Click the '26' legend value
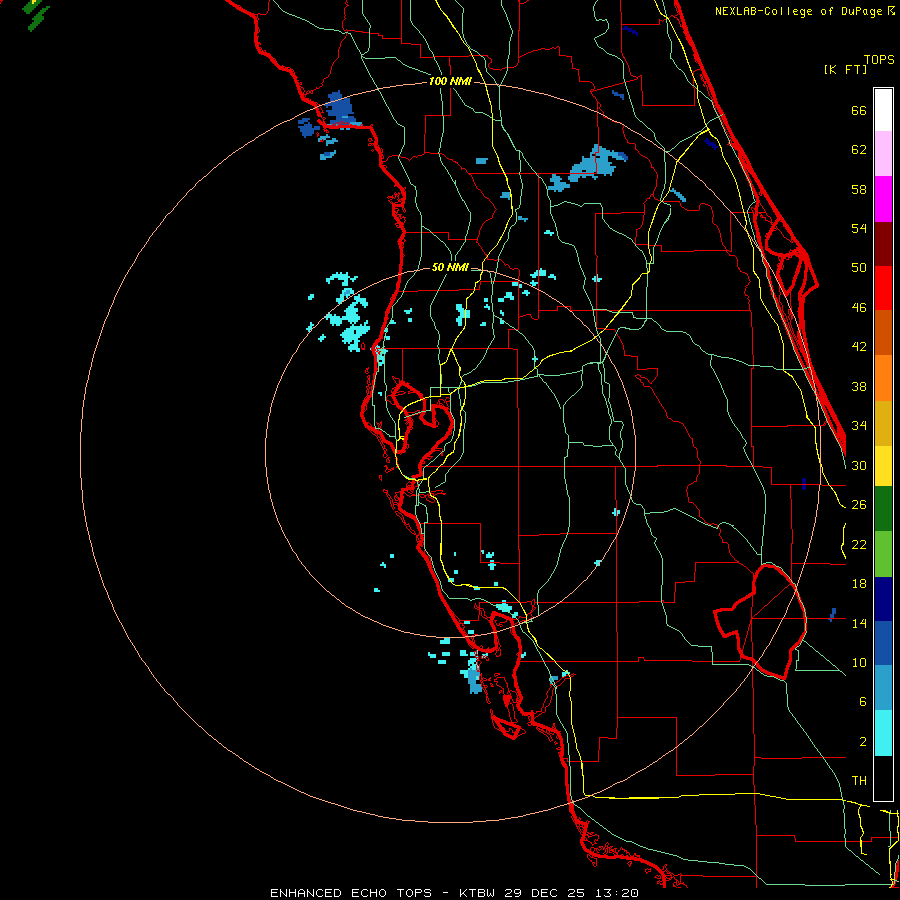 859,505
